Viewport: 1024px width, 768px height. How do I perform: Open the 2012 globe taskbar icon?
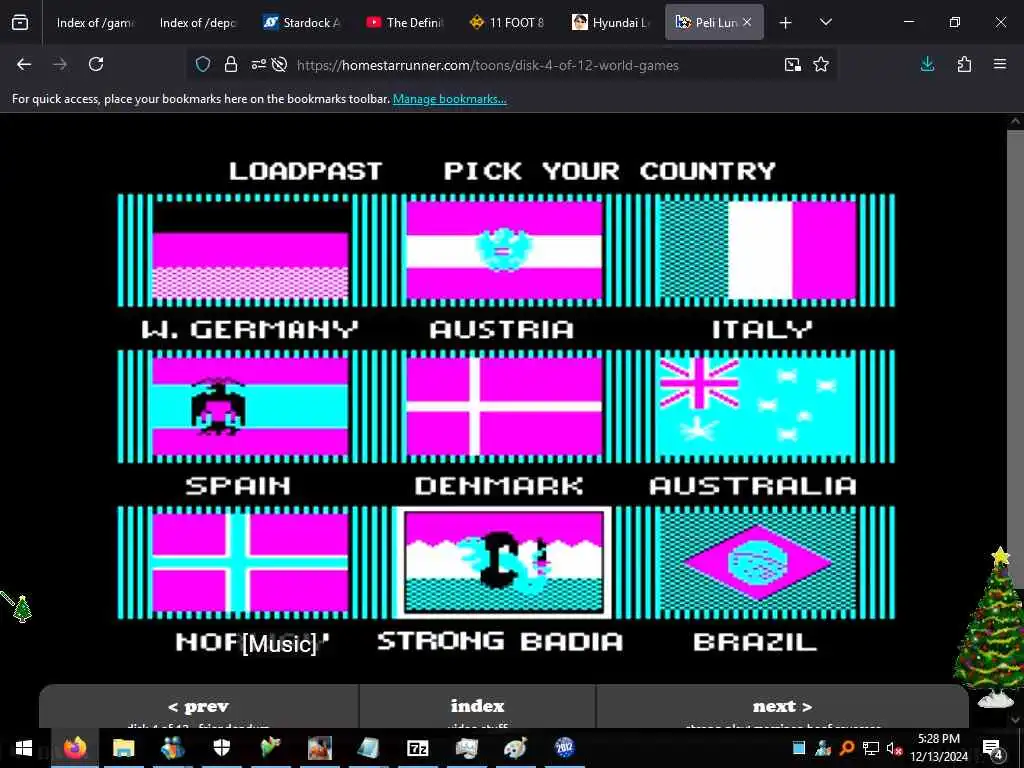point(564,748)
